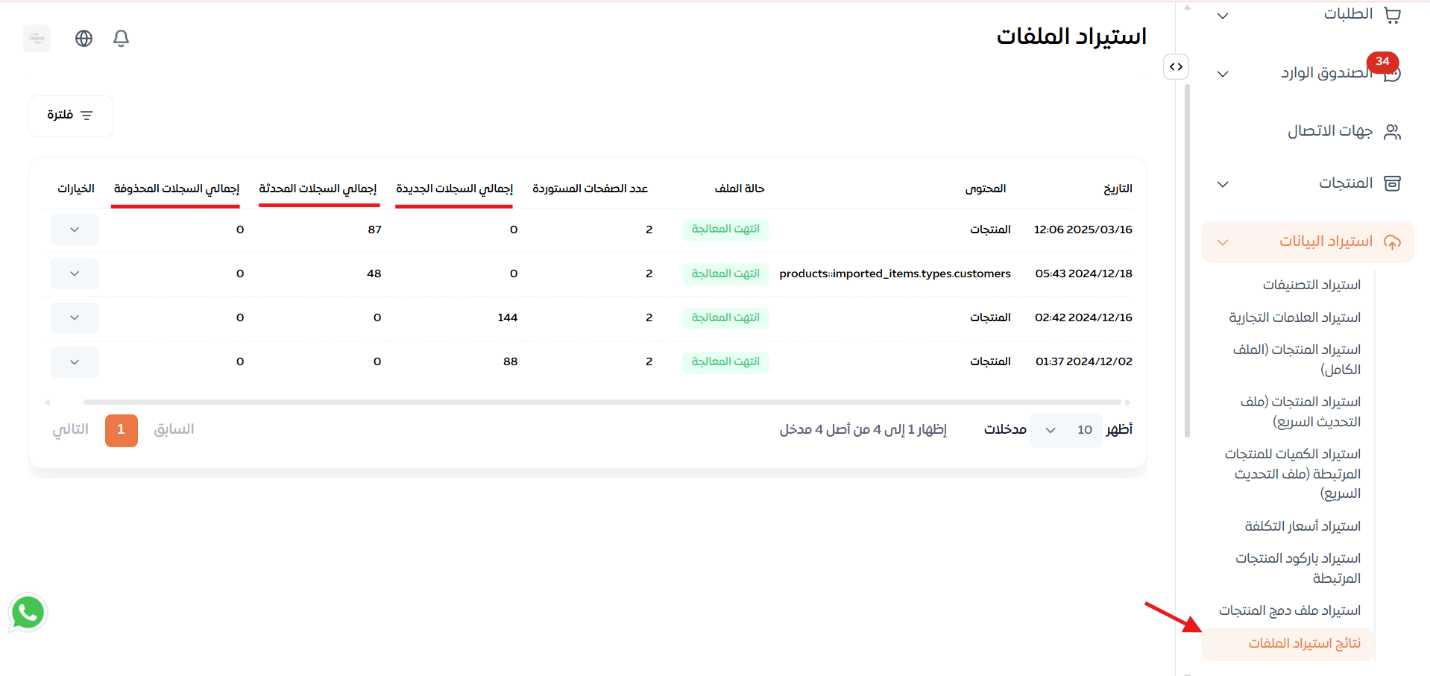The height and width of the screenshot is (676, 1430).
Task: Expand the الصندوق الوارد menu chevron
Action: (x=1222, y=74)
